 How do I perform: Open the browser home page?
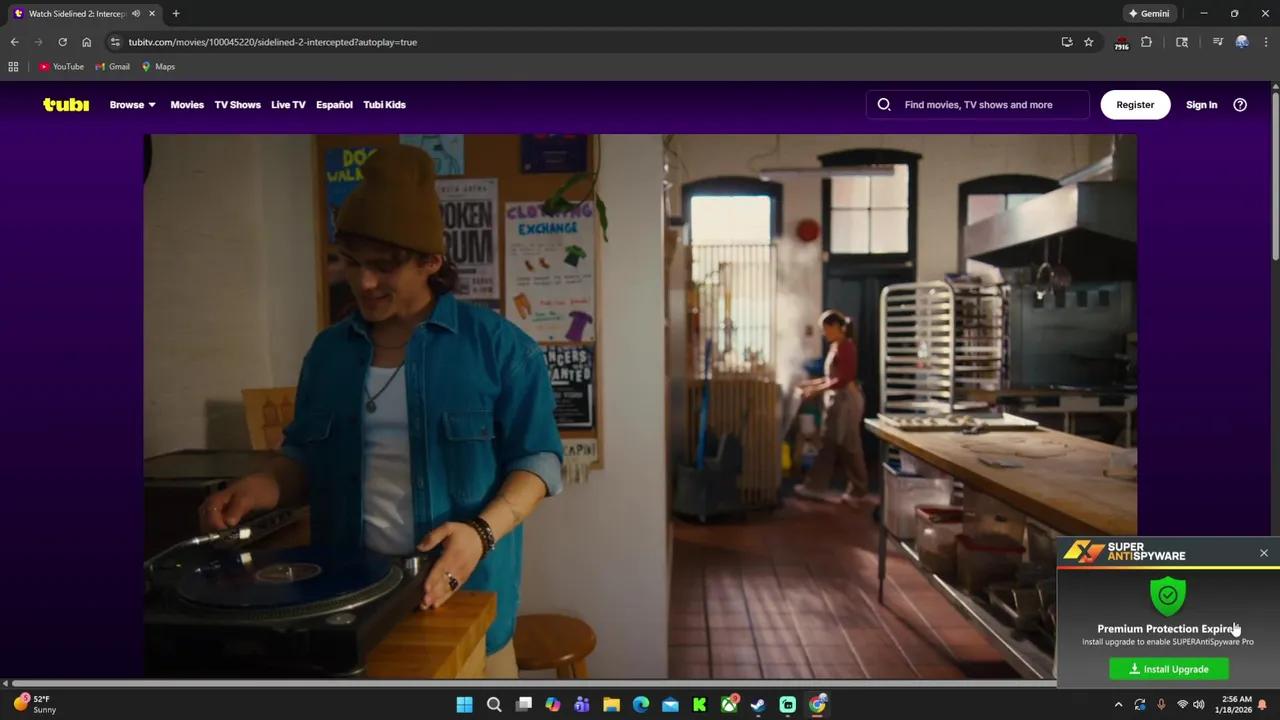pos(86,42)
